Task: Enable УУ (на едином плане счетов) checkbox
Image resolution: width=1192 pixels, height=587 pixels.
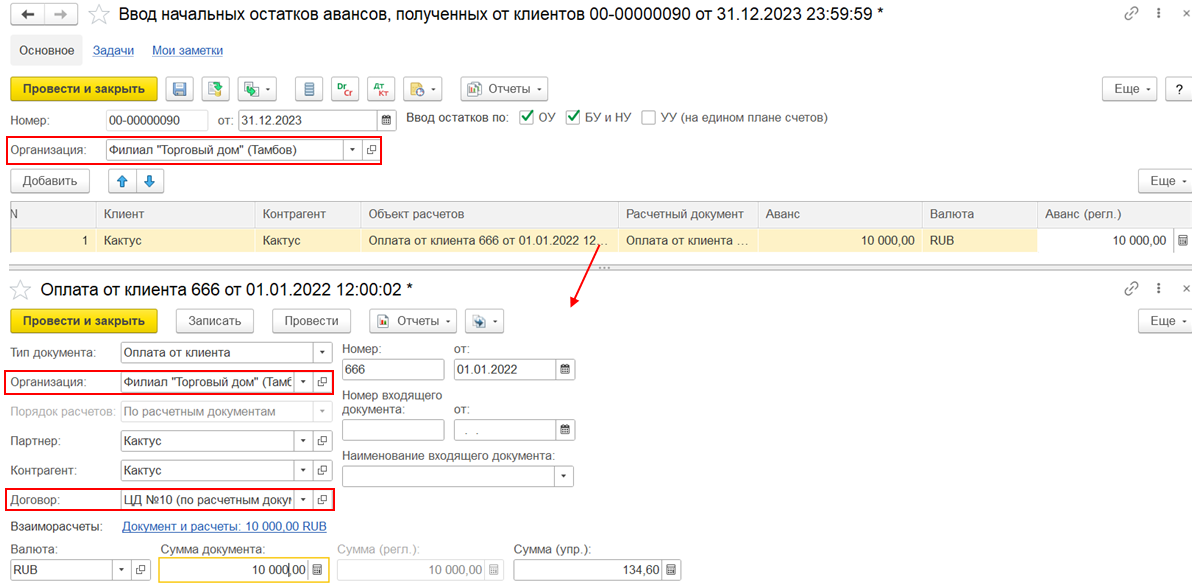Action: click(648, 118)
